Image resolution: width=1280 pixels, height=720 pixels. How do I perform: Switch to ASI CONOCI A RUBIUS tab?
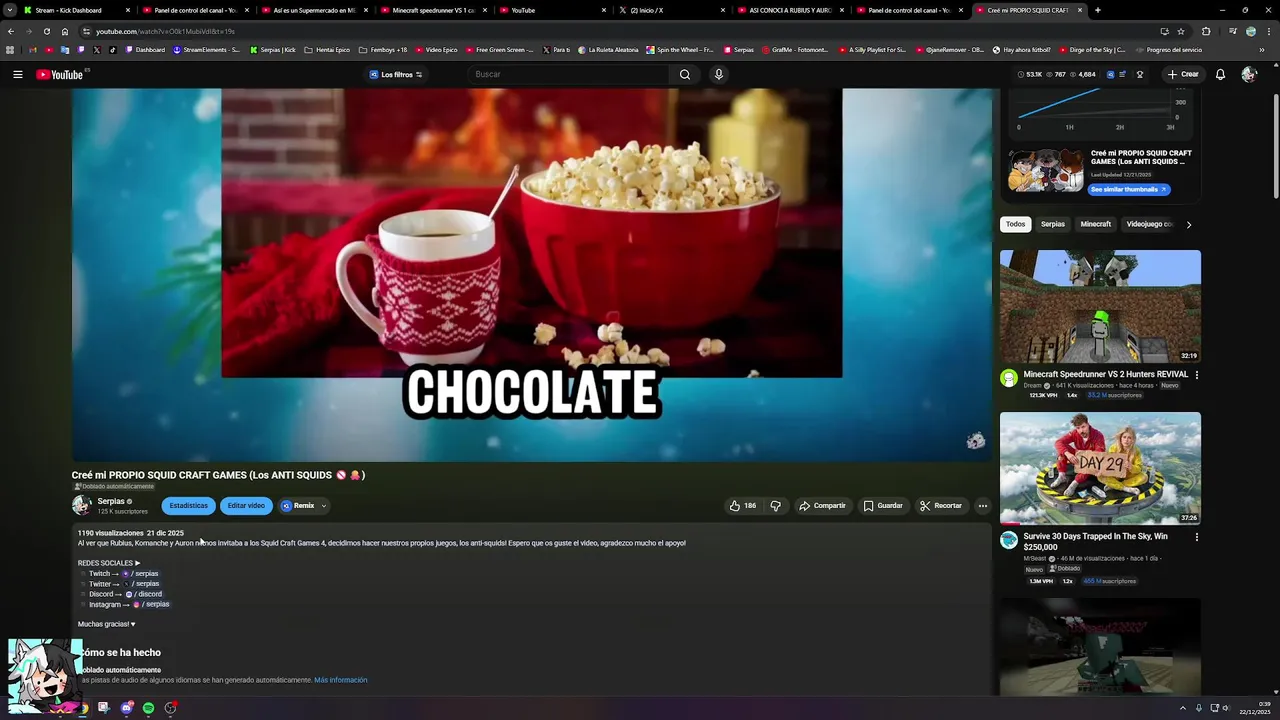click(791, 10)
